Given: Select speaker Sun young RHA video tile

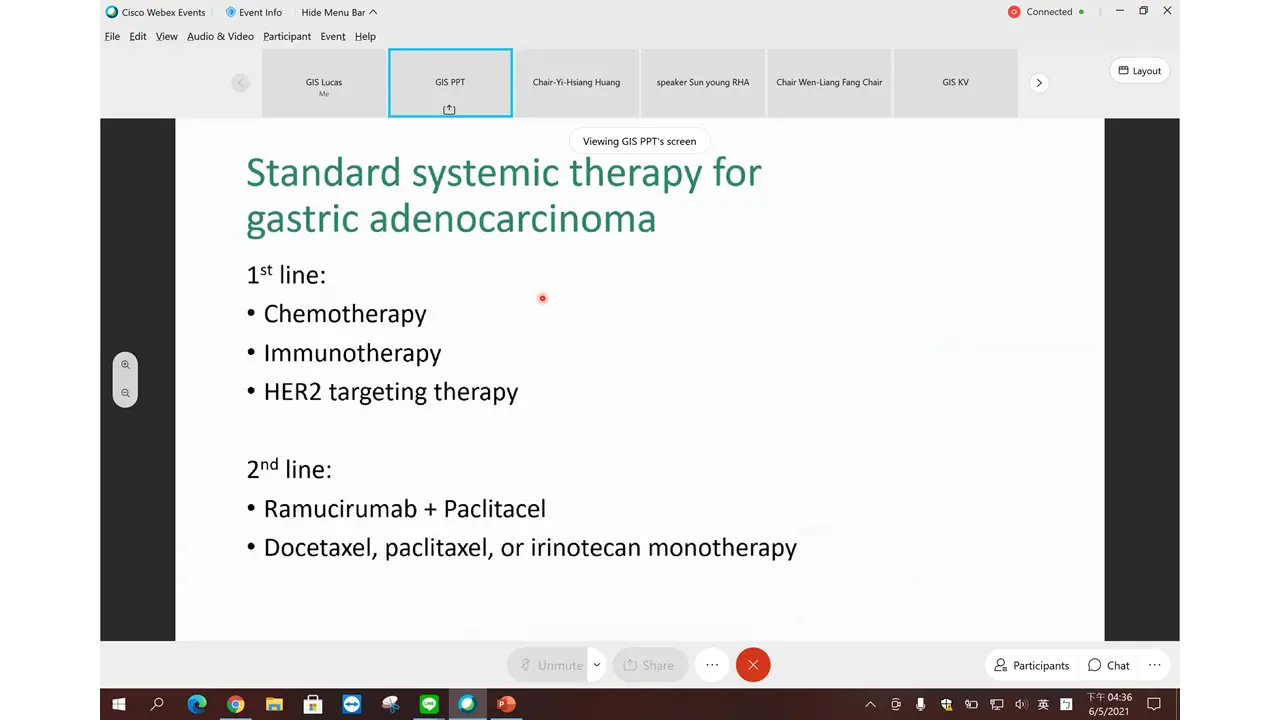Looking at the screenshot, I should pos(702,83).
